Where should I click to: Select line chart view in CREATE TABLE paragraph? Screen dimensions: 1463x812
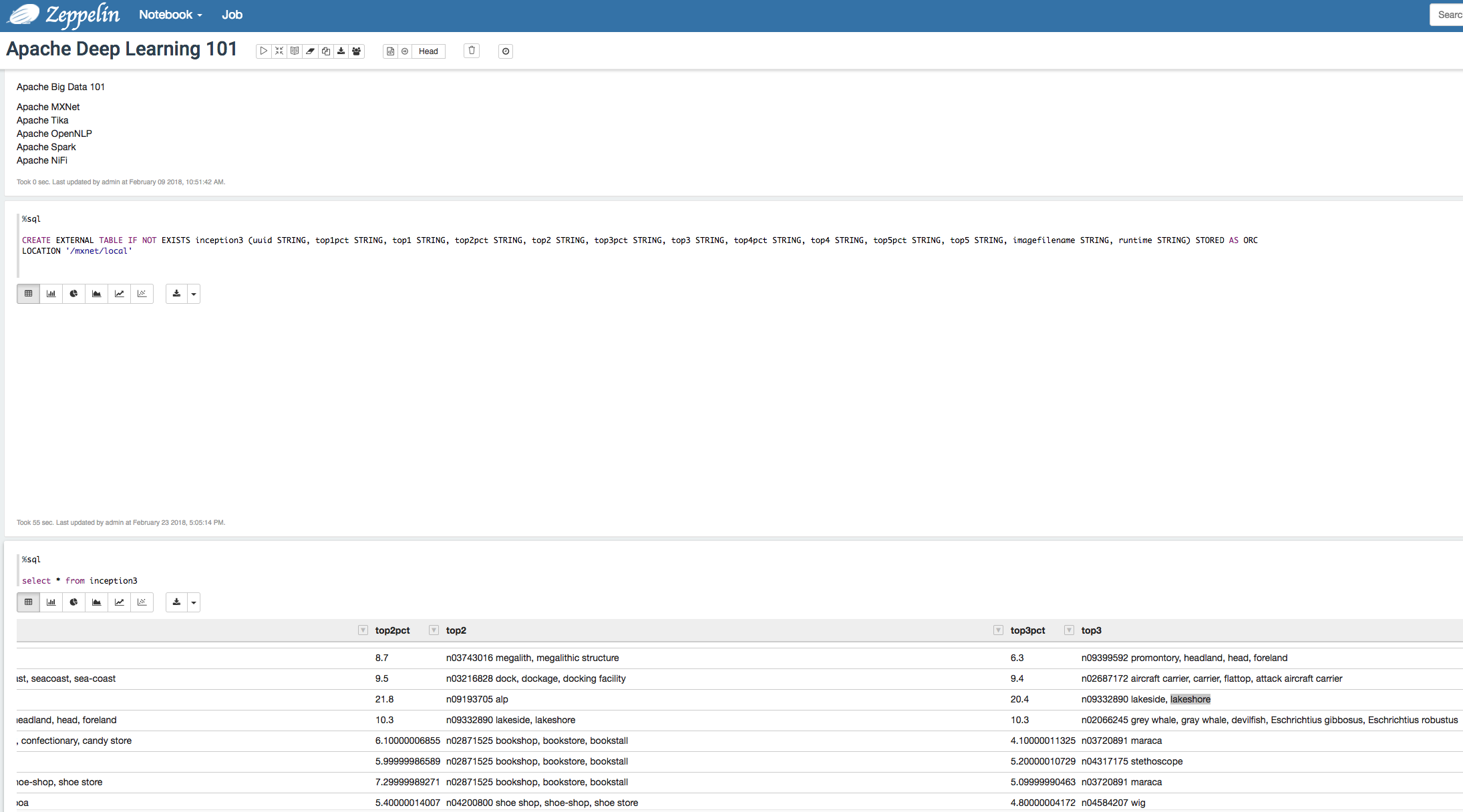[x=119, y=294]
